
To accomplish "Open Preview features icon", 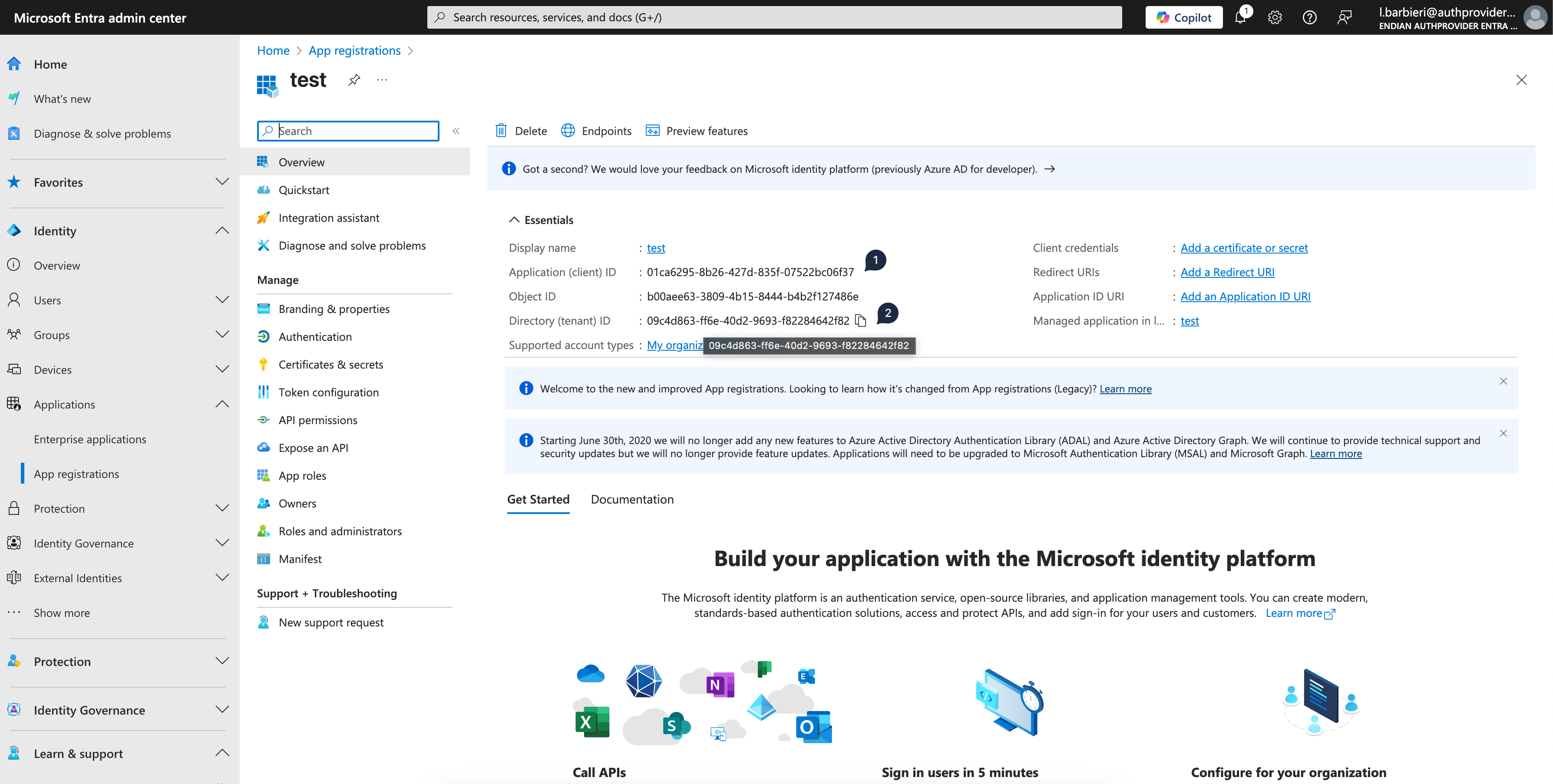I will point(652,131).
